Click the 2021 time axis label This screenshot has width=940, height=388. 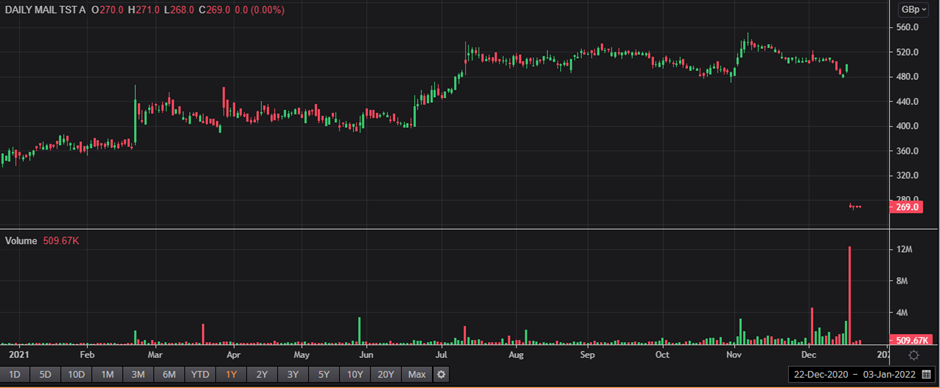click(x=19, y=354)
